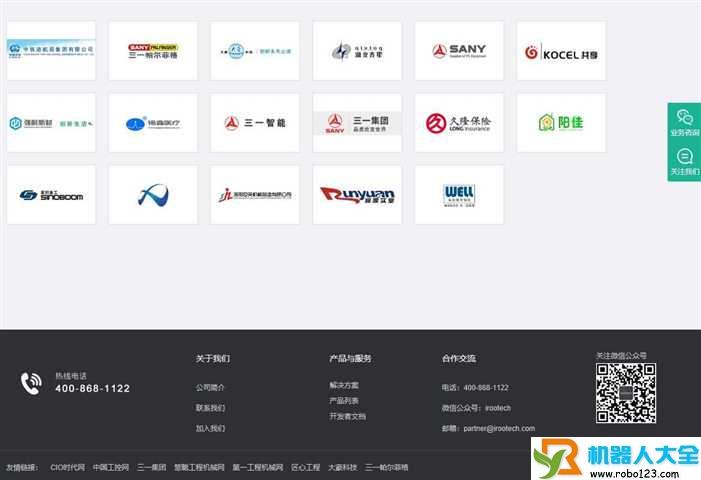Click the blue swoosh partner logo card

pyautogui.click(x=153, y=195)
